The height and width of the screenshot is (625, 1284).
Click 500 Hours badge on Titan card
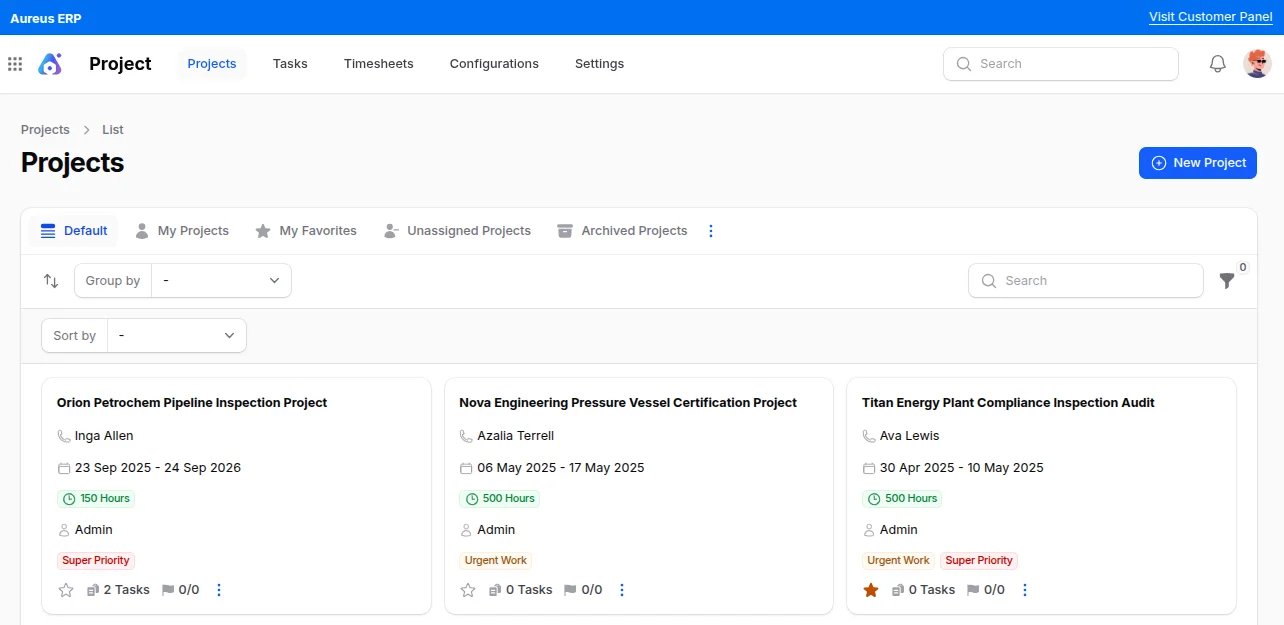coord(902,499)
